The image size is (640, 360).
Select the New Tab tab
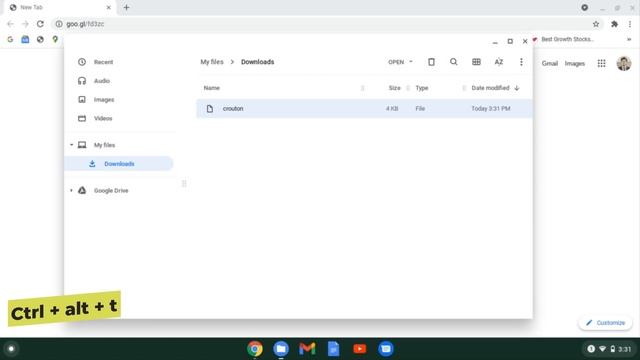(59, 7)
